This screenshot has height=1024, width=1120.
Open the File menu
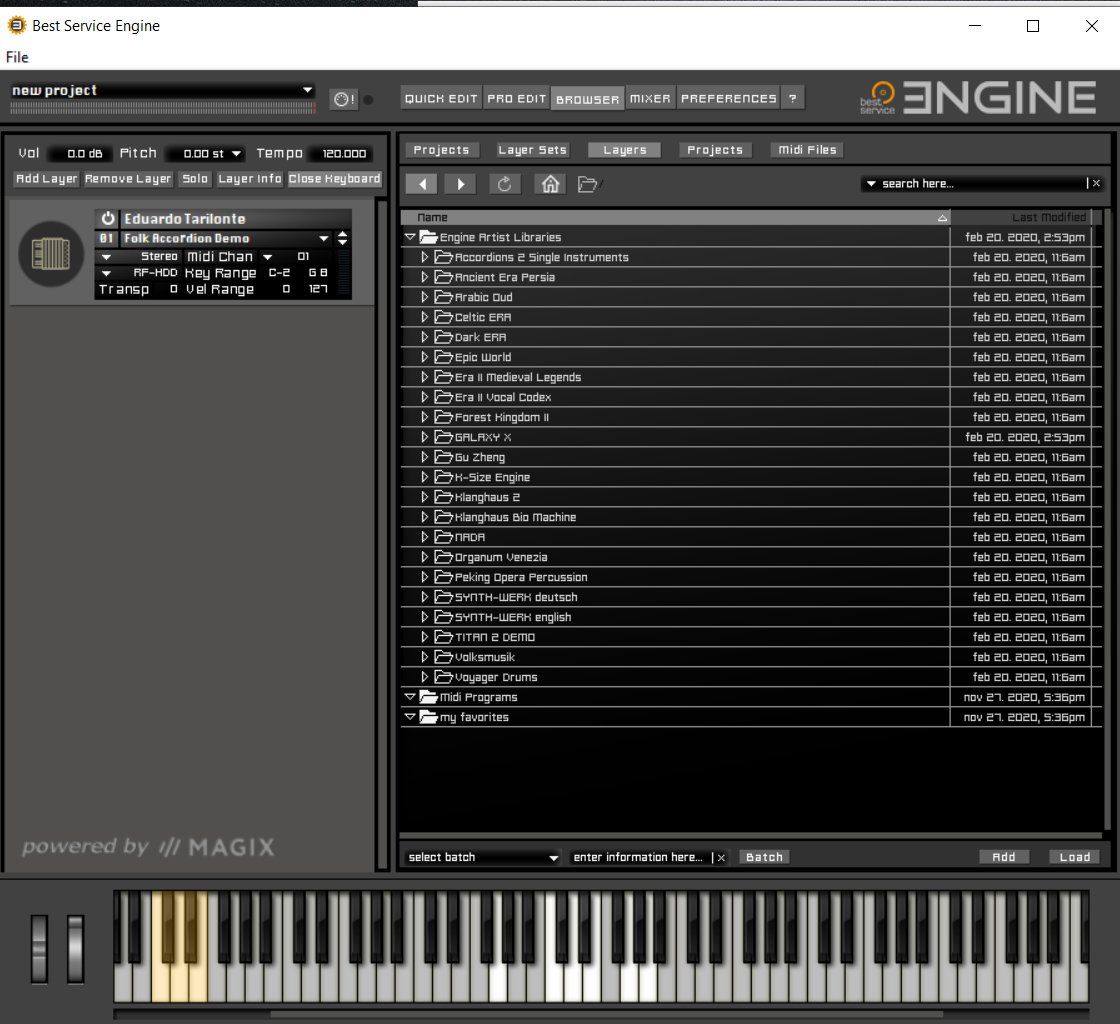(16, 57)
